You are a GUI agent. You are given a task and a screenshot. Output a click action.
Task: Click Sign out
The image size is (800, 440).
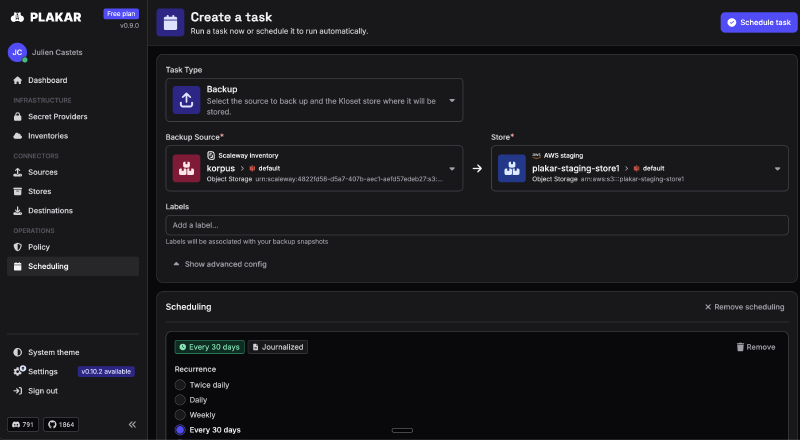pos(43,390)
